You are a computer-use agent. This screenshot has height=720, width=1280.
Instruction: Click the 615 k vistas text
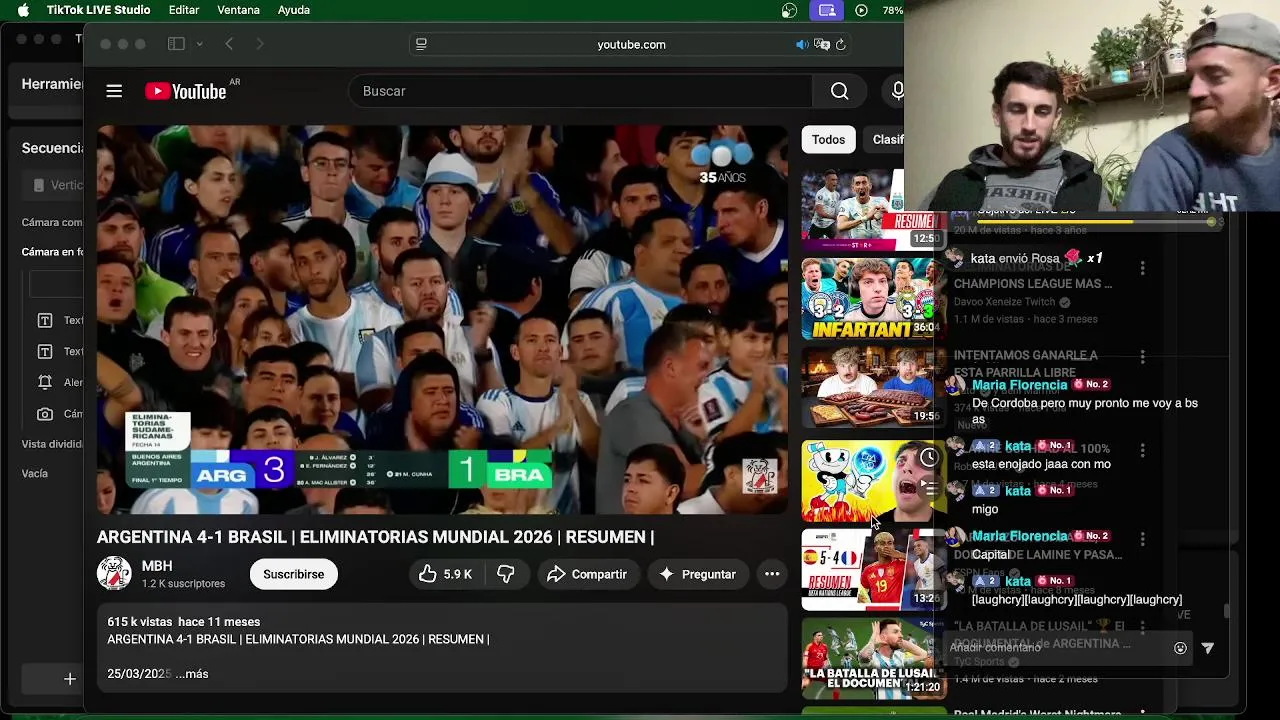point(140,622)
